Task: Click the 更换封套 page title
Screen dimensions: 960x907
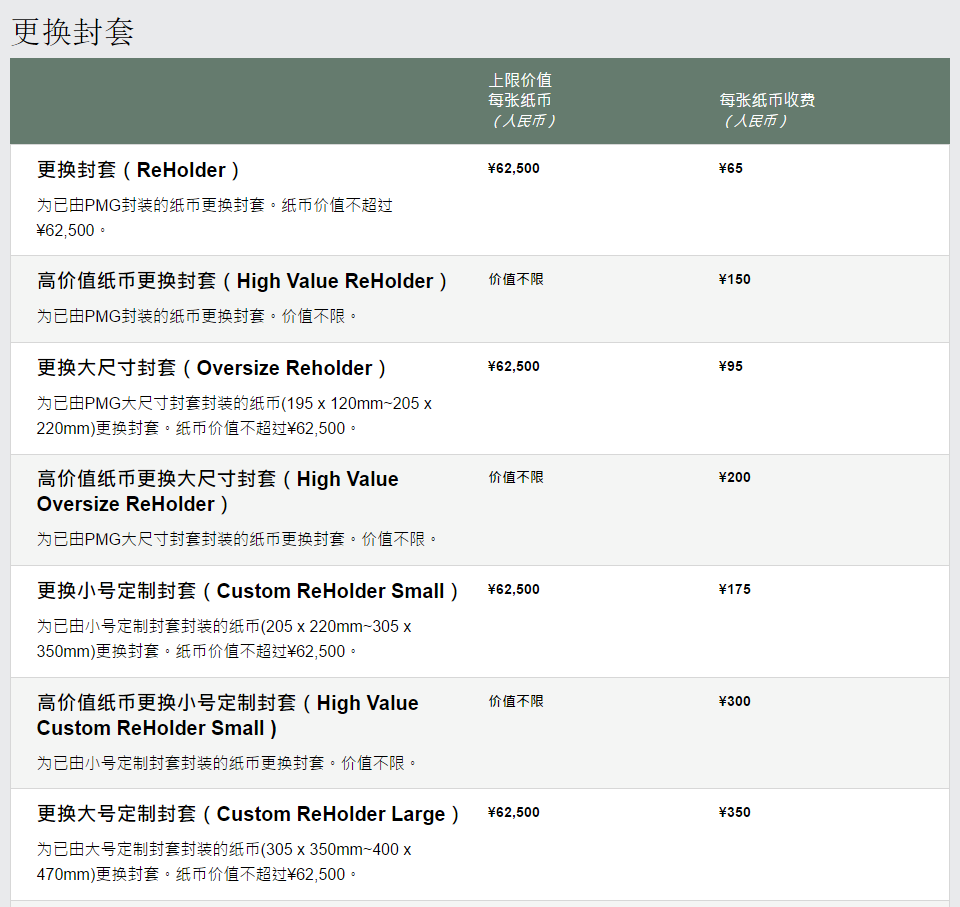Action: [72, 31]
